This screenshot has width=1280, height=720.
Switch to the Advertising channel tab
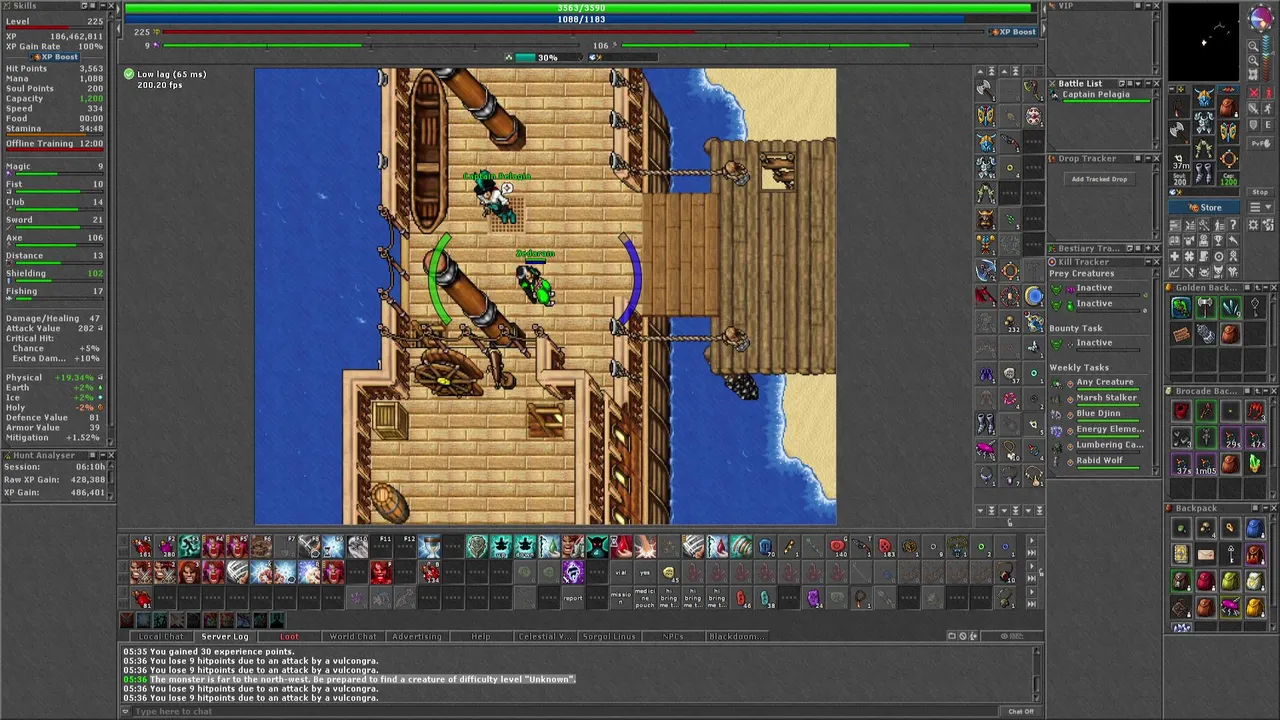click(x=417, y=636)
